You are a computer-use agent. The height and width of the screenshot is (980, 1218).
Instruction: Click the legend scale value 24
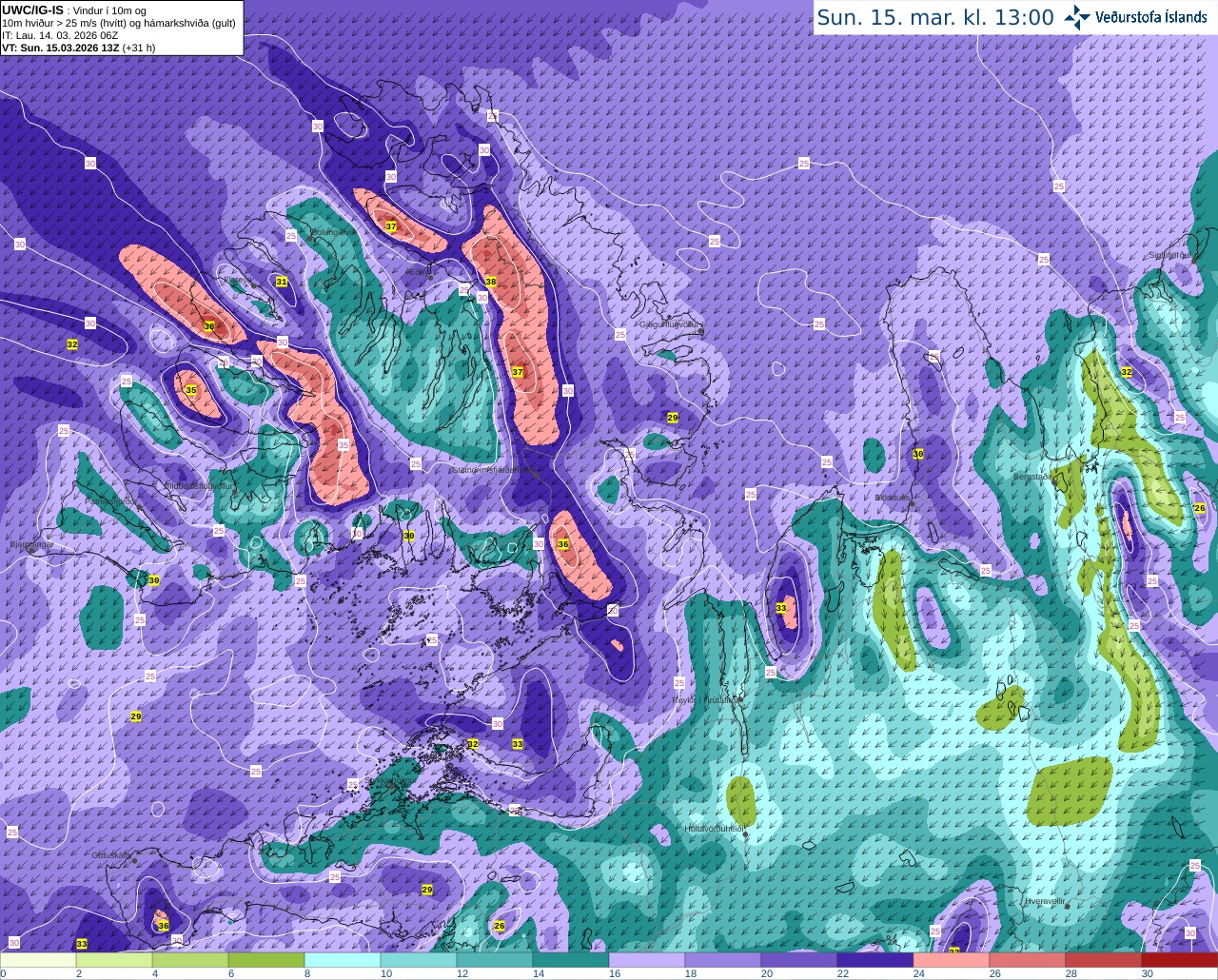(x=919, y=973)
